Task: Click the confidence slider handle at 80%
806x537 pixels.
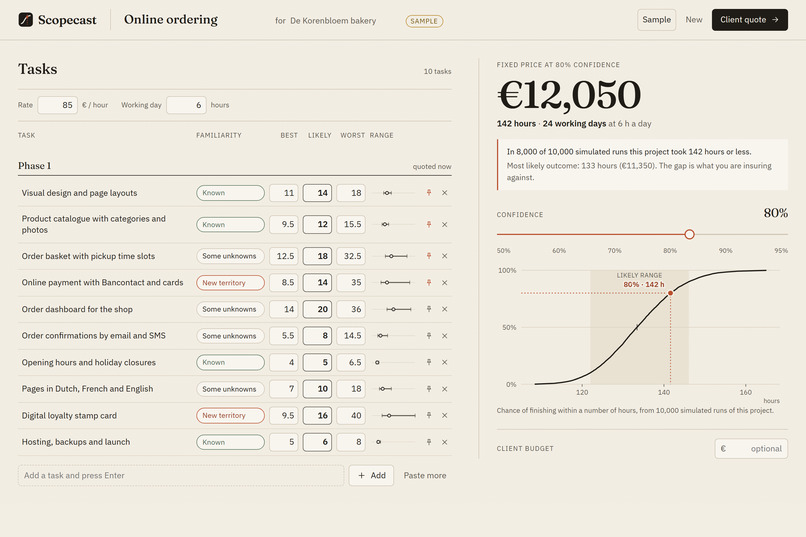Action: pos(689,234)
